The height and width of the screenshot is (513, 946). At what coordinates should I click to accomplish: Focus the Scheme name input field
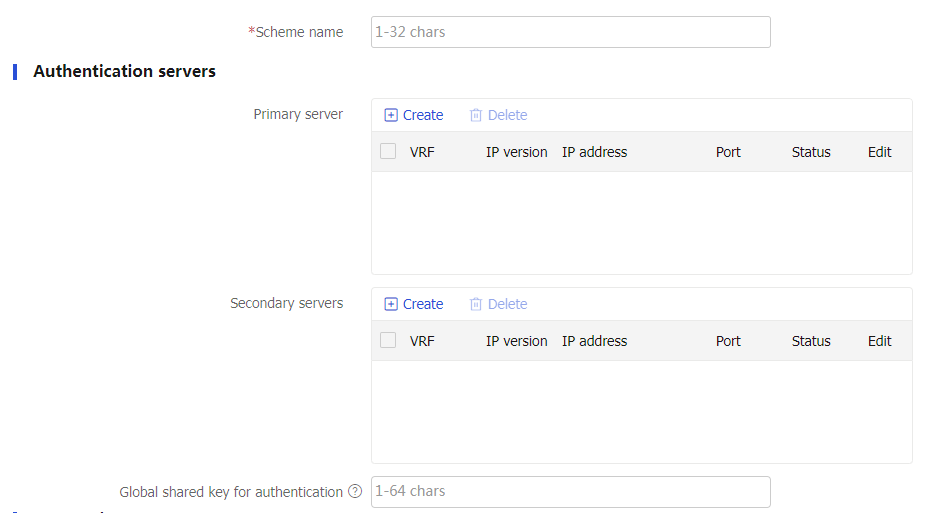(571, 32)
